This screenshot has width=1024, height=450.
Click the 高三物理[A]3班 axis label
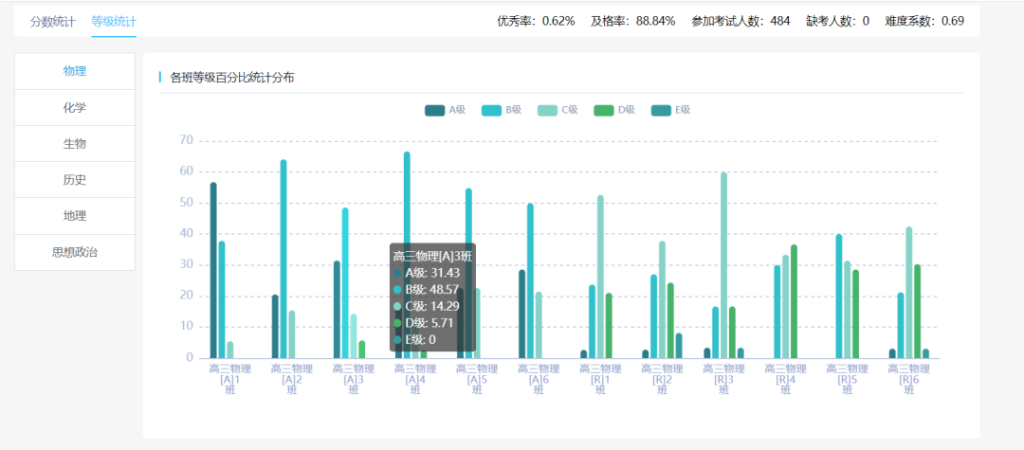tap(353, 379)
